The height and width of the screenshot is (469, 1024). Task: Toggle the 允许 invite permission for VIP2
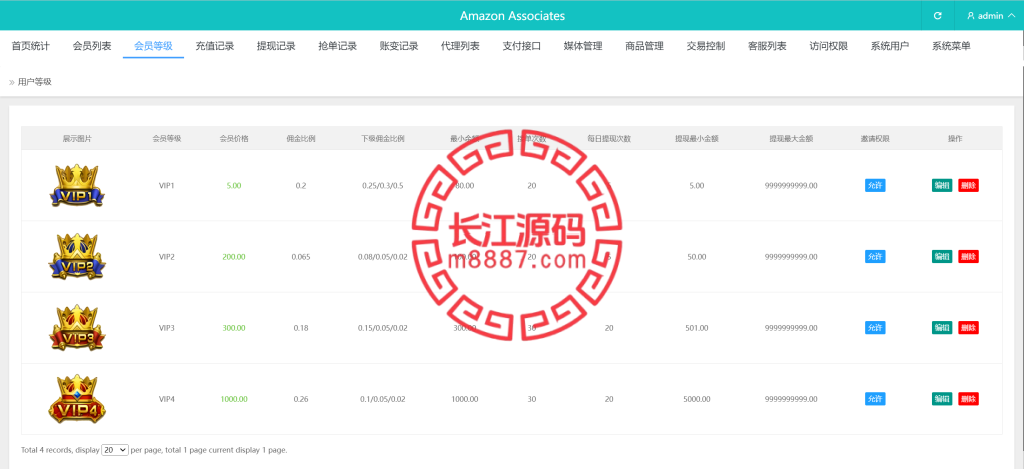point(875,257)
